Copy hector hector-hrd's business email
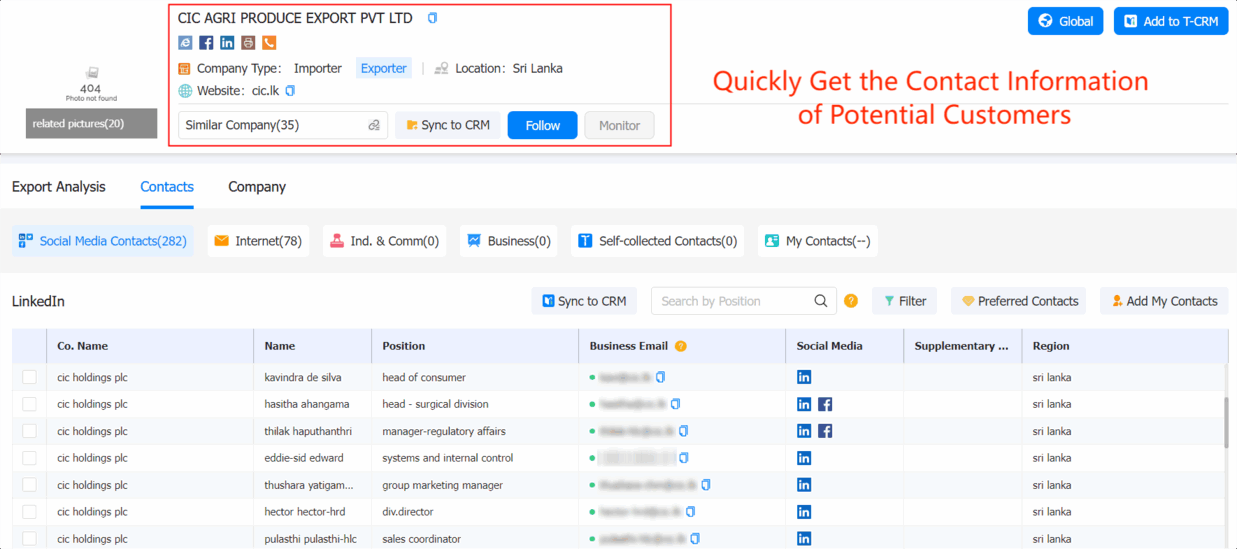Screen dimensions: 1237x549 click(691, 511)
